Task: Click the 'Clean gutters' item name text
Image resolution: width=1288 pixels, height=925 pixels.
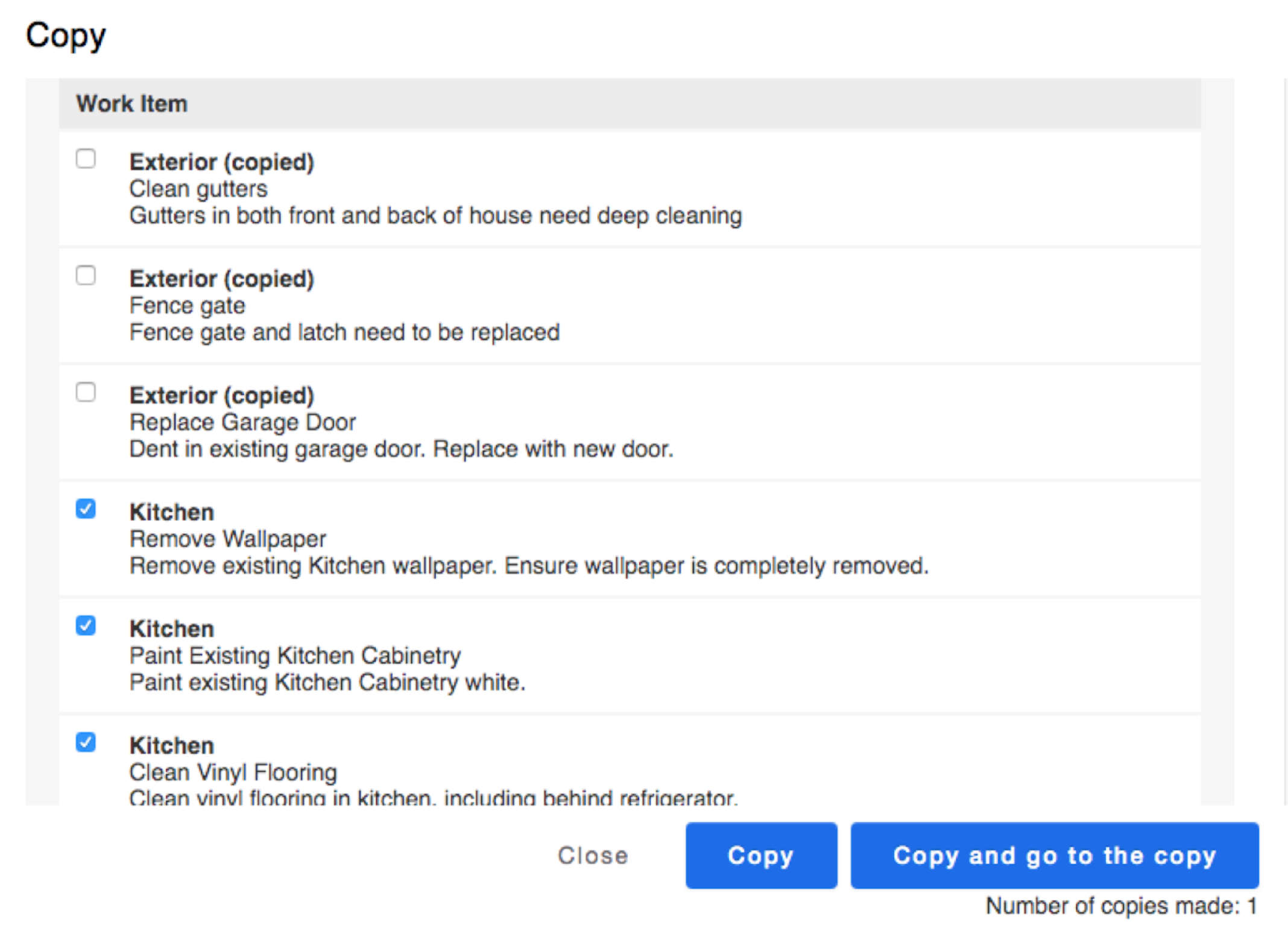Action: point(198,189)
